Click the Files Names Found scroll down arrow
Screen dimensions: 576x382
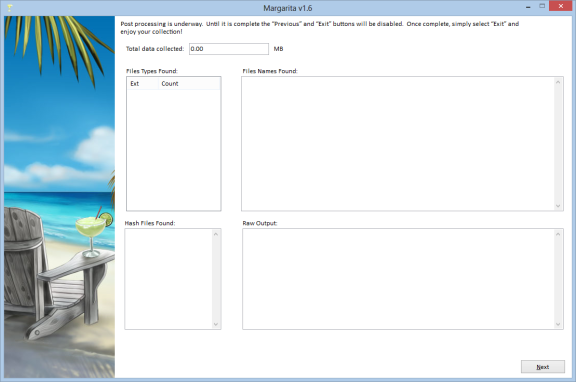pos(558,206)
